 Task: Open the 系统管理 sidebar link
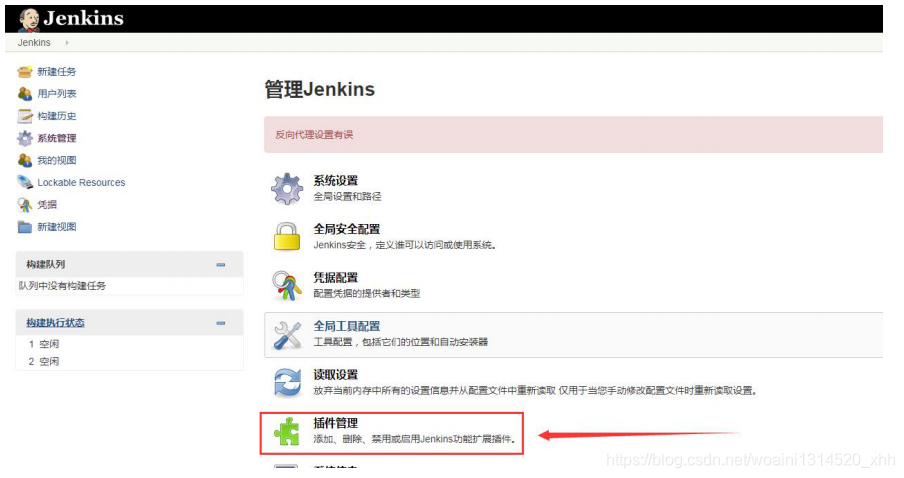tap(56, 138)
